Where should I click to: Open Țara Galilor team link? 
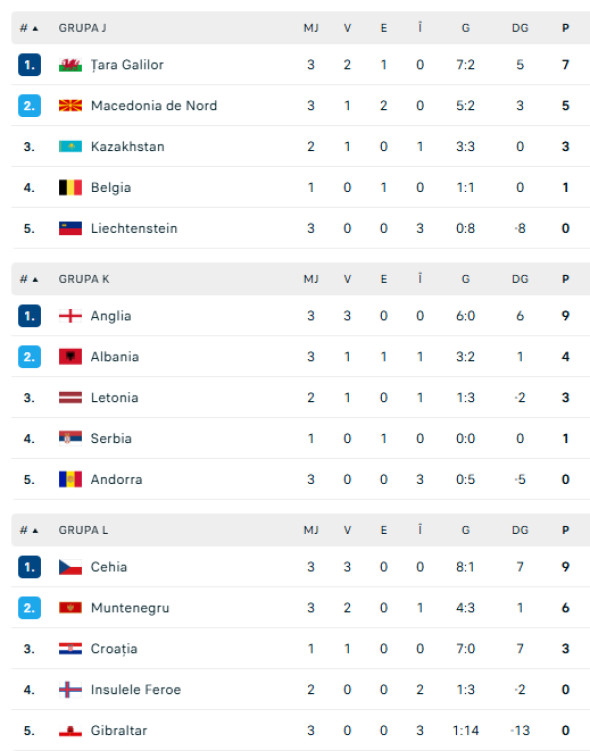(127, 65)
